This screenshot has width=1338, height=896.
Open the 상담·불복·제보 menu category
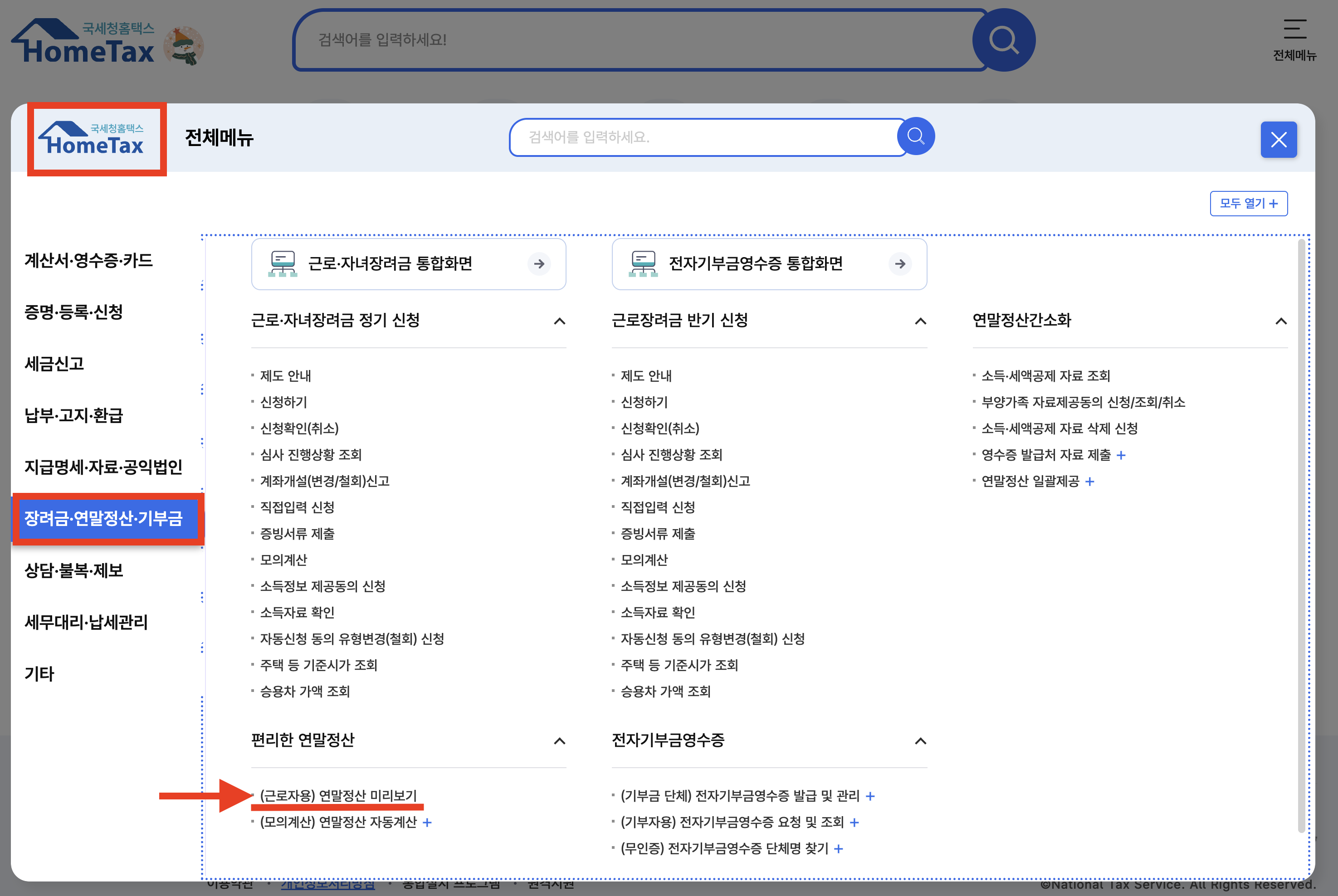[x=74, y=570]
